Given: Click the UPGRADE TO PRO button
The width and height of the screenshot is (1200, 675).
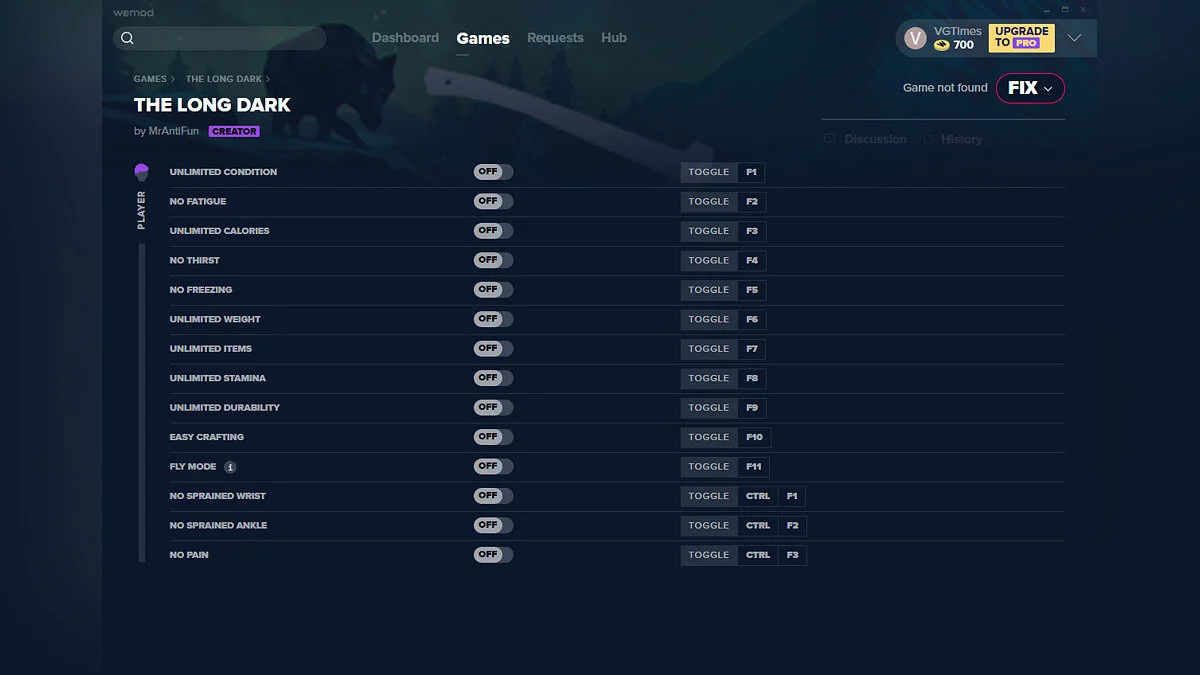Looking at the screenshot, I should point(1021,37).
